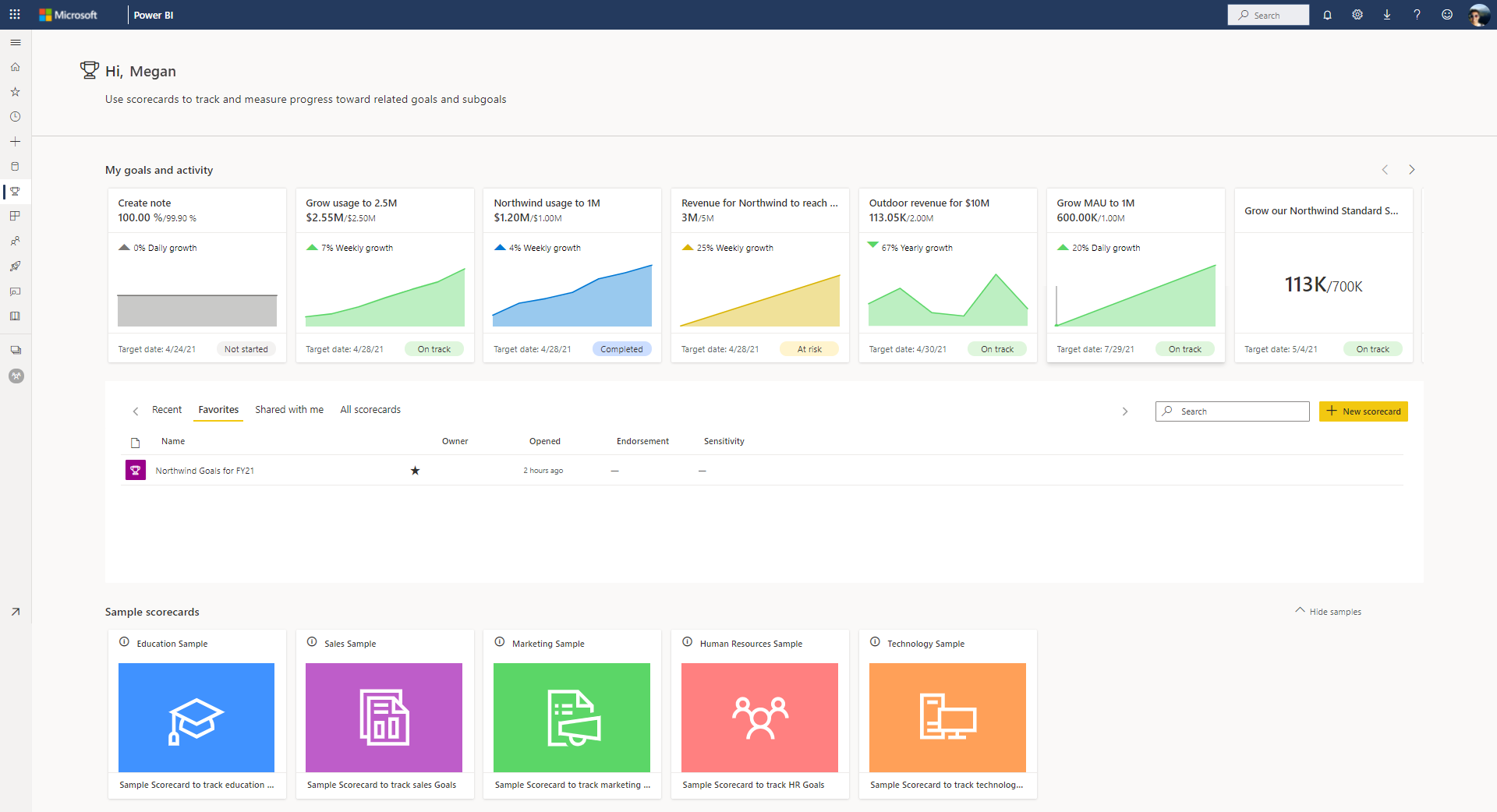Screen dimensions: 1497x812
Task: Unfavorite Northwind Goals for FY21 star
Action: [x=415, y=471]
